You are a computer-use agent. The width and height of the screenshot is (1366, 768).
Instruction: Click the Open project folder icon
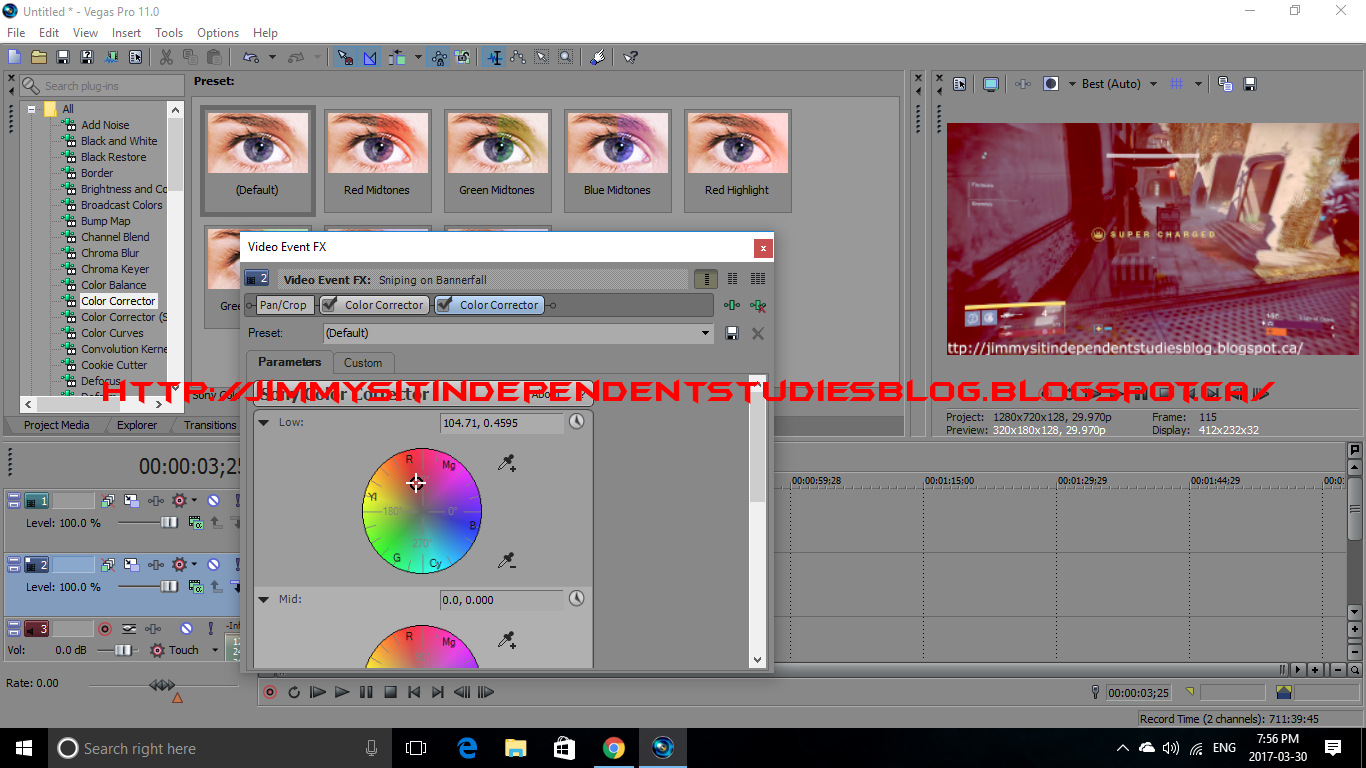(39, 58)
